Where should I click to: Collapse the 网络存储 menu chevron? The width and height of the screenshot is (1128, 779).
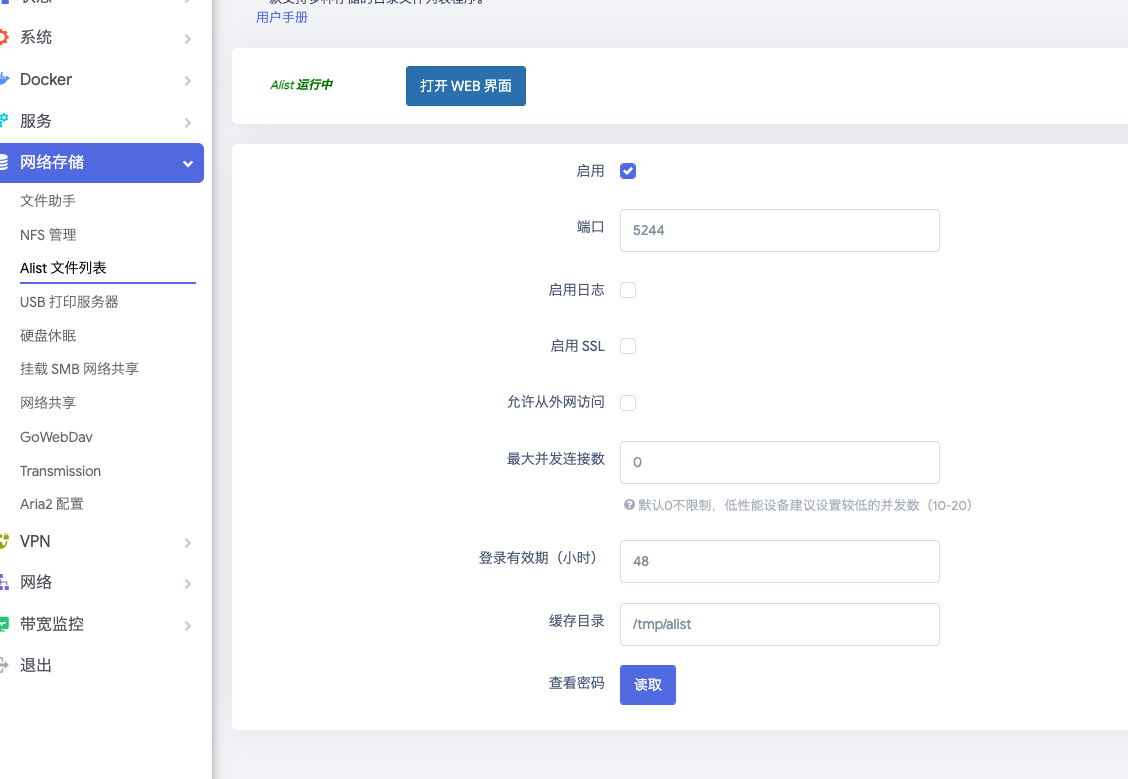point(187,162)
